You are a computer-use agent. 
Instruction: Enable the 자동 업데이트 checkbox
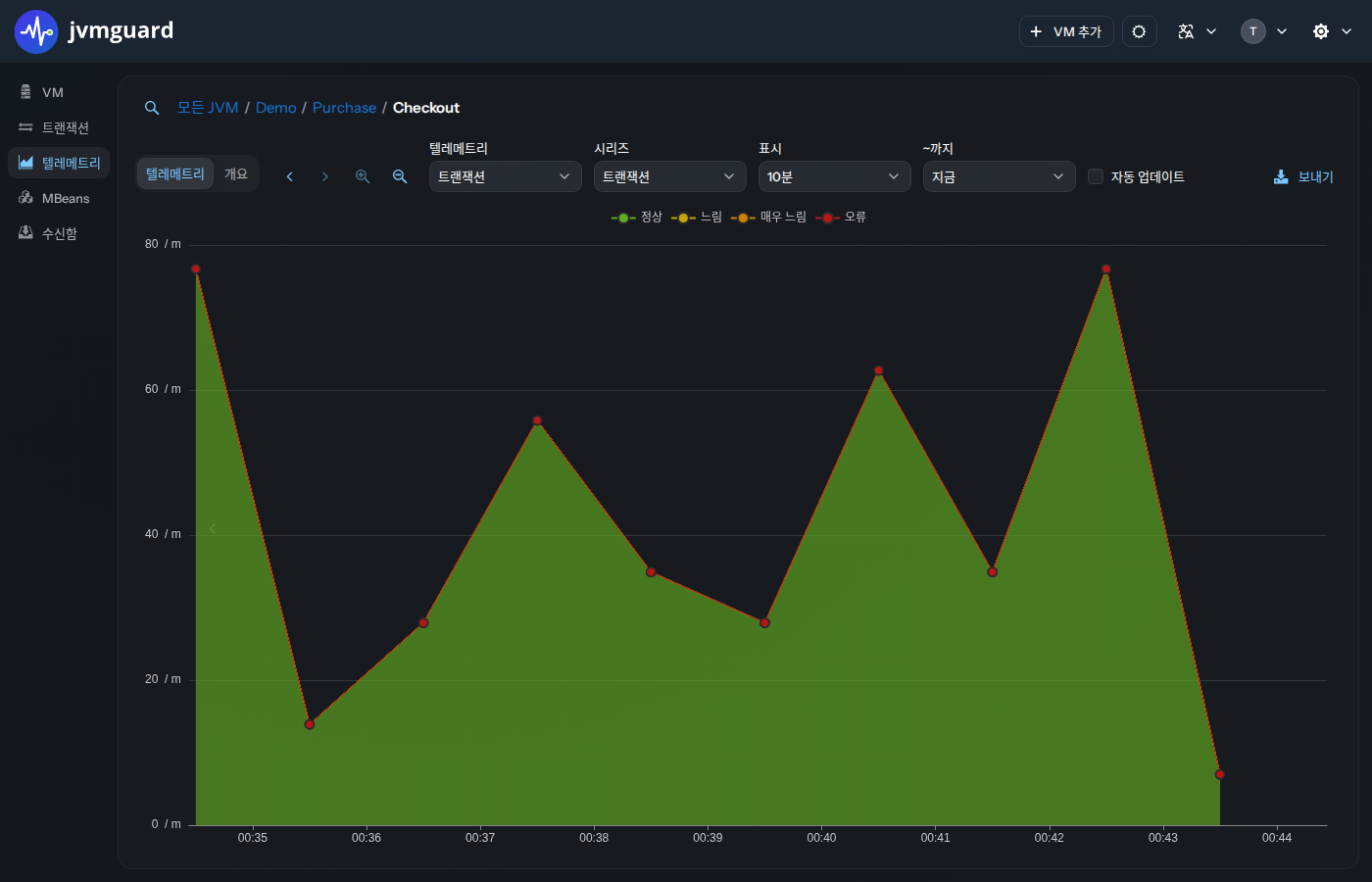tap(1096, 176)
